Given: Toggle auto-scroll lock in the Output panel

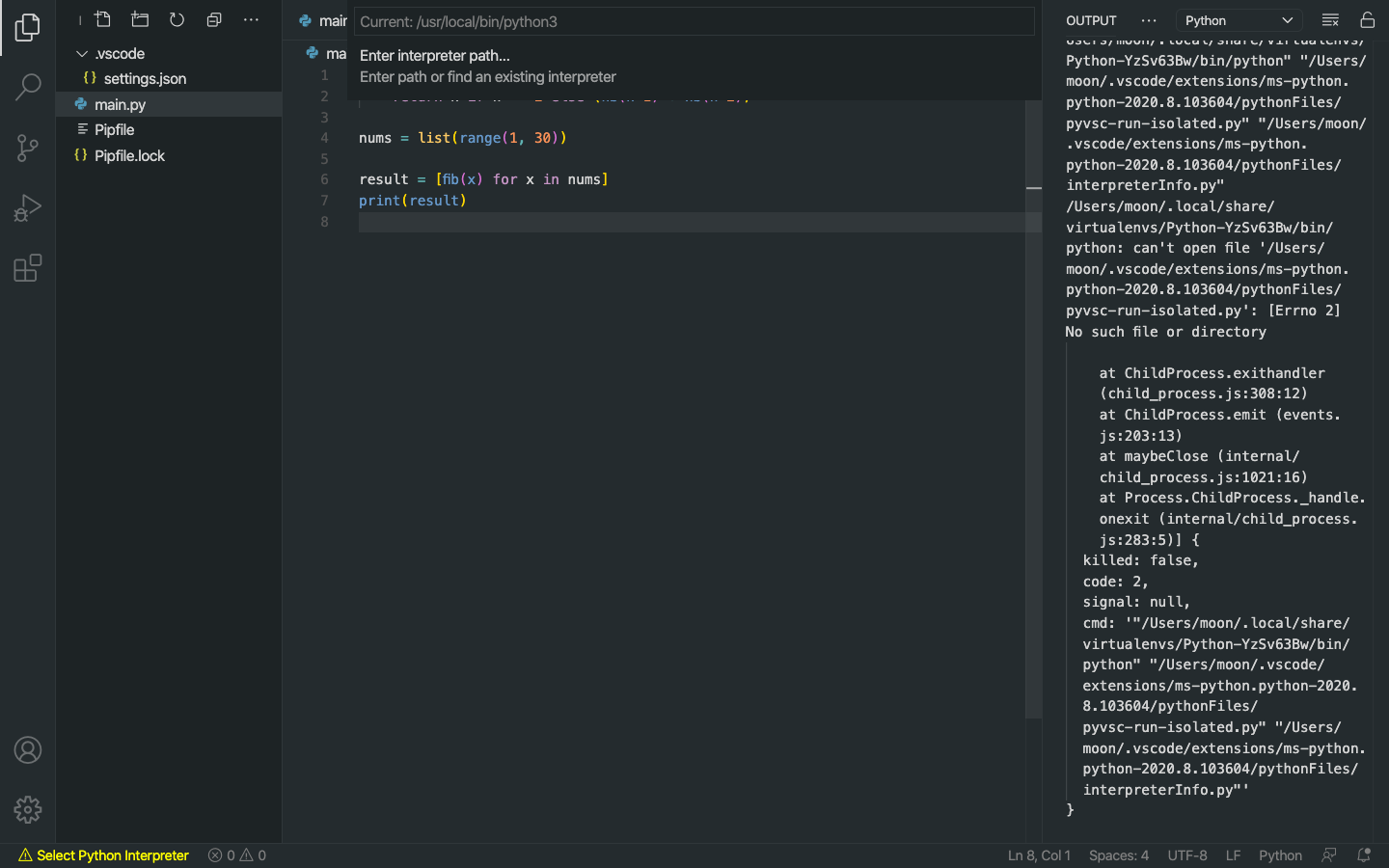Looking at the screenshot, I should (1368, 19).
